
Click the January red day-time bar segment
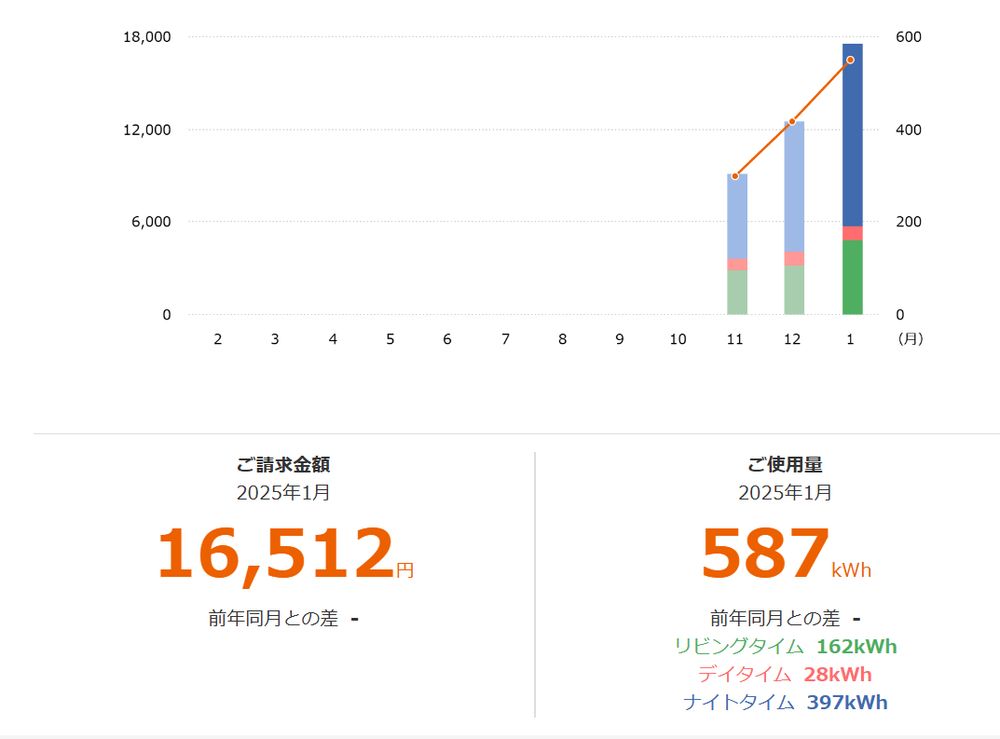[852, 233]
